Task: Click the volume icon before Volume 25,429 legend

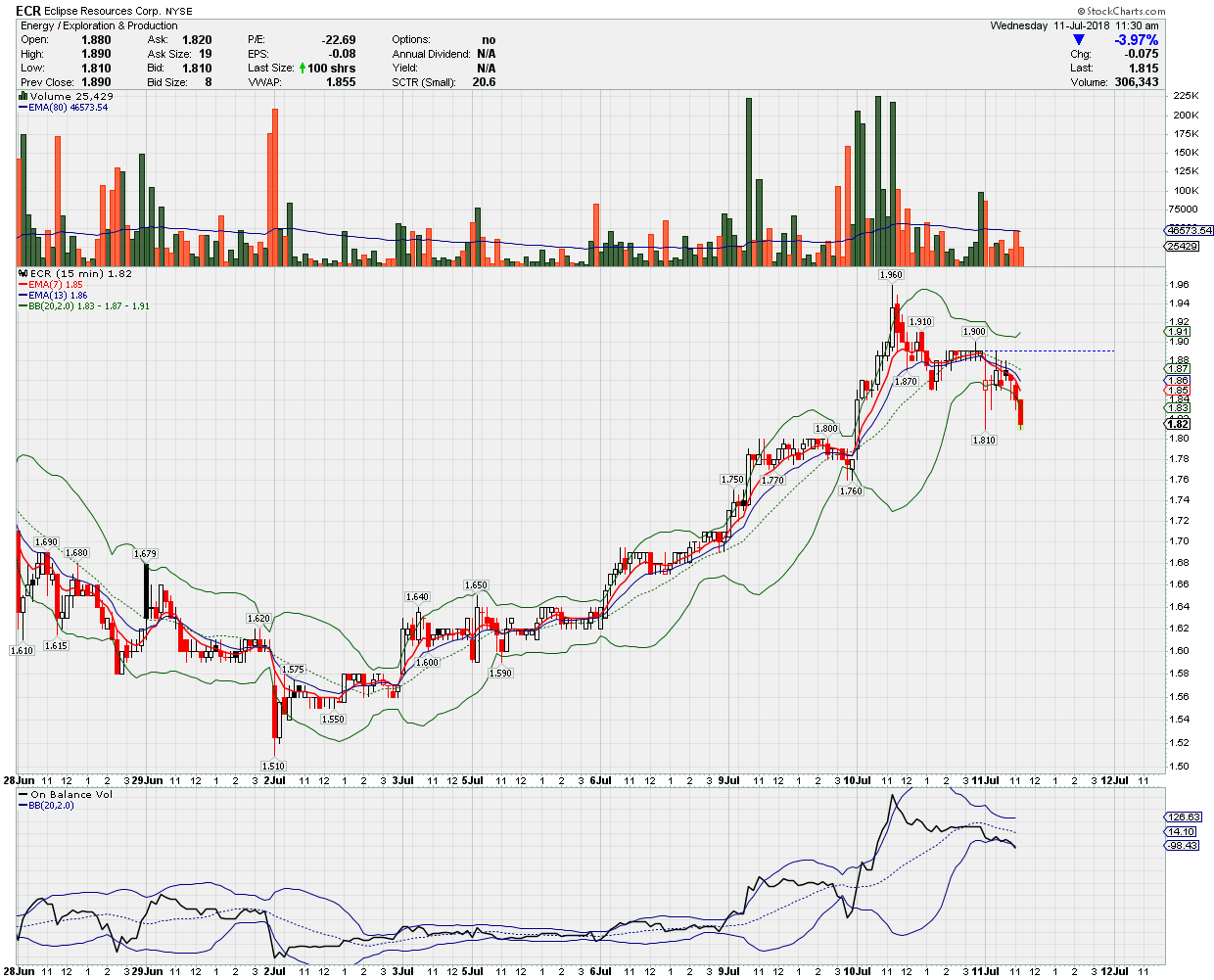Action: point(23,96)
